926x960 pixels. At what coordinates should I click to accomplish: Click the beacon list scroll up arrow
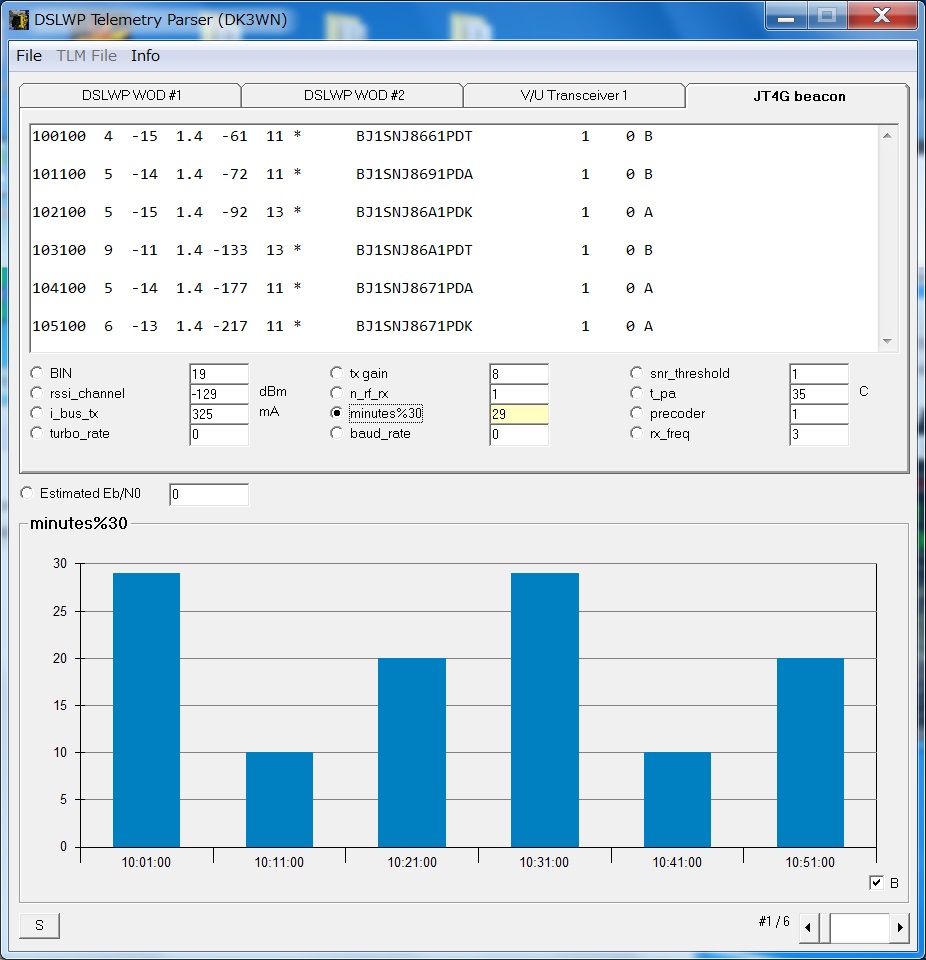[x=887, y=136]
